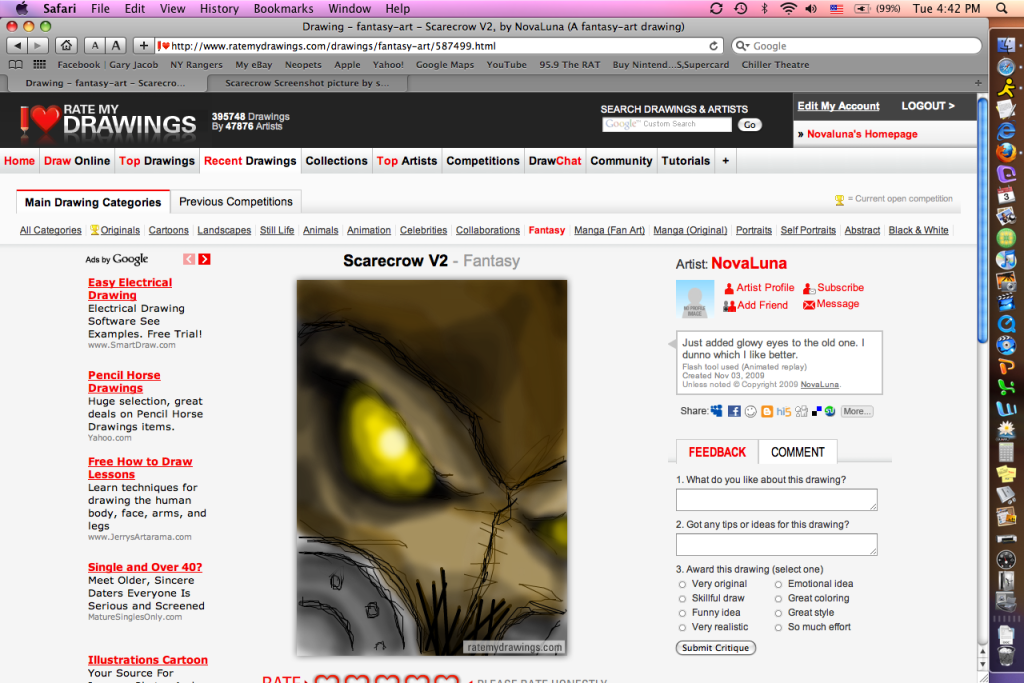Go back using Safari's back arrow
The height and width of the screenshot is (683, 1024).
18,46
